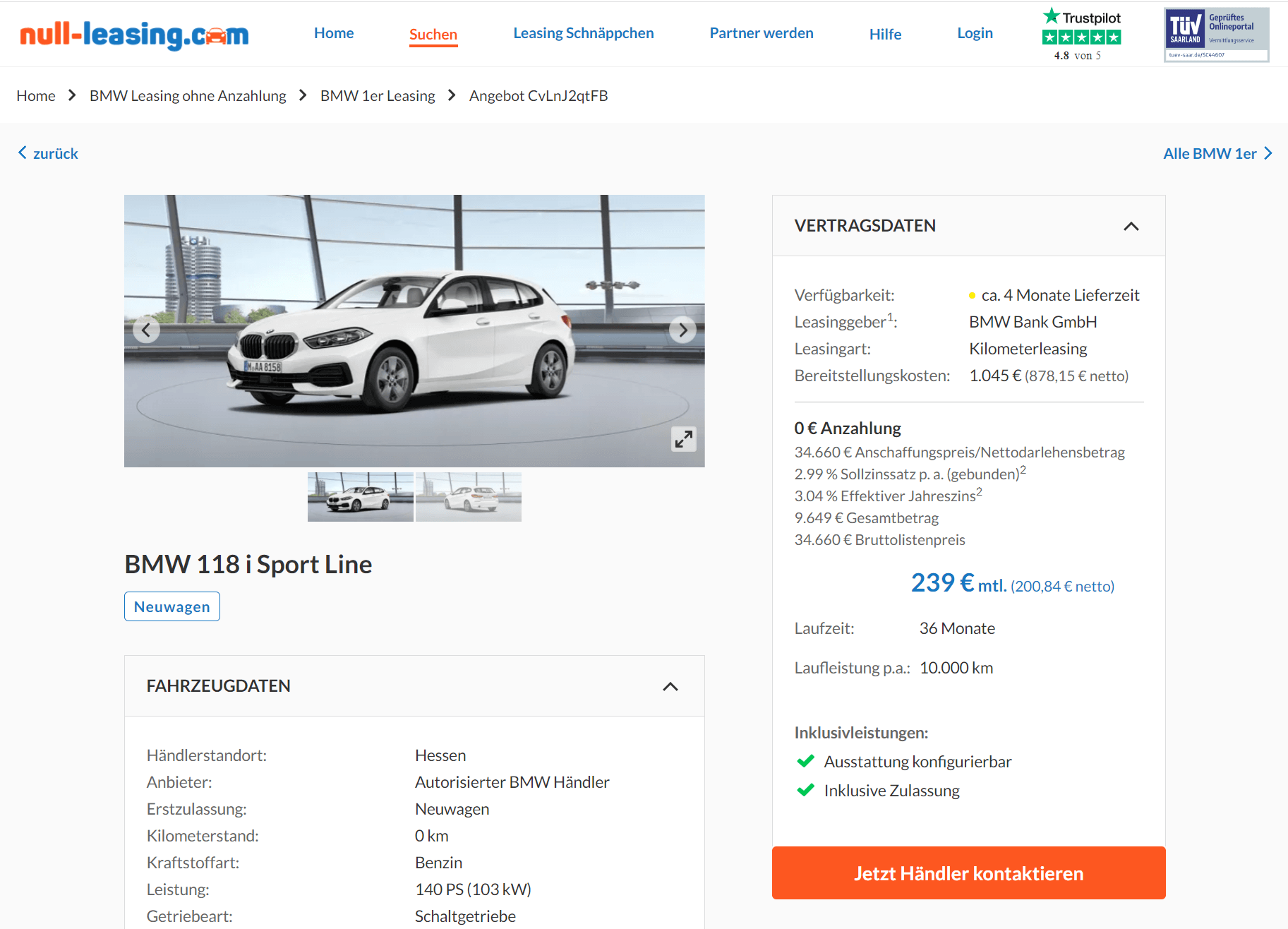The width and height of the screenshot is (1288, 929).
Task: Click 2.99 % Sollzinssatz line
Action: pos(910,473)
